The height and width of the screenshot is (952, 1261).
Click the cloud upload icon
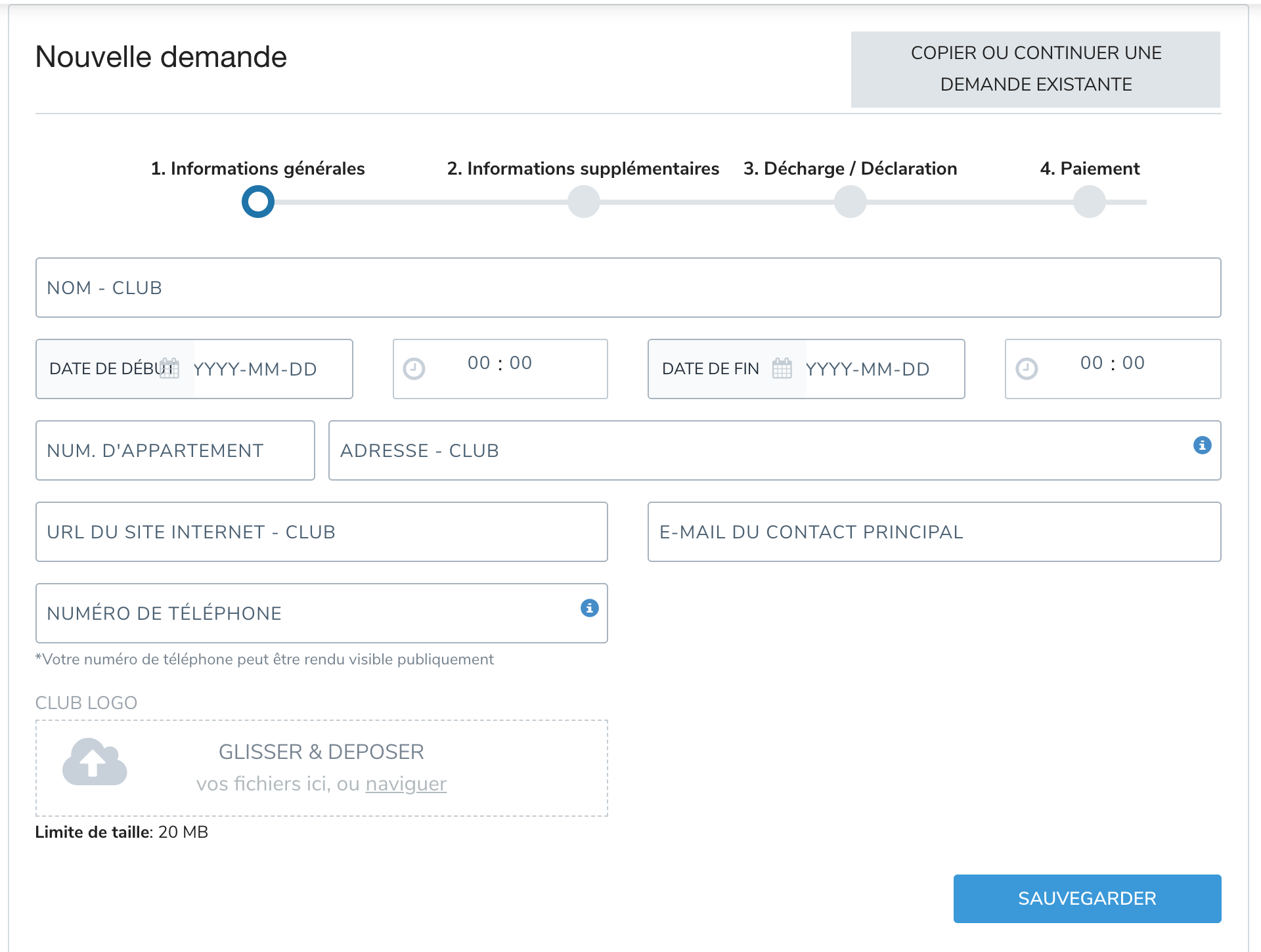95,762
